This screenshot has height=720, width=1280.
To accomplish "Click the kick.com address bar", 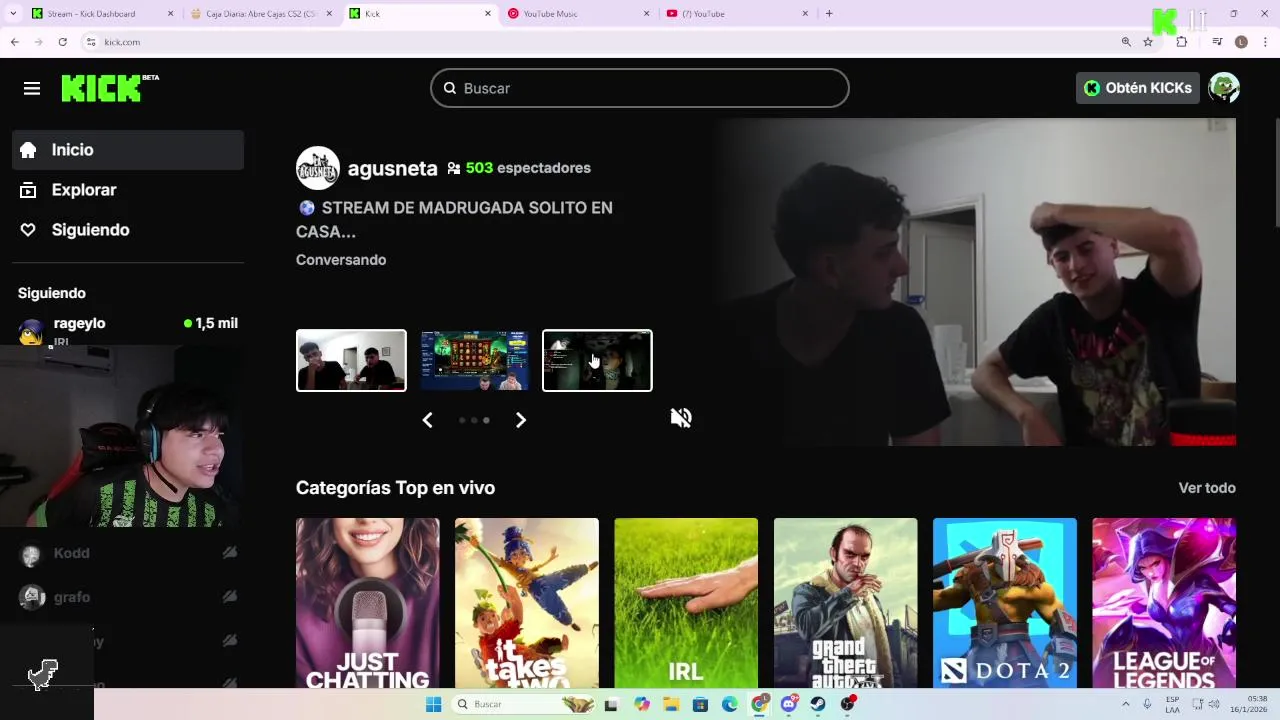I will [600, 42].
